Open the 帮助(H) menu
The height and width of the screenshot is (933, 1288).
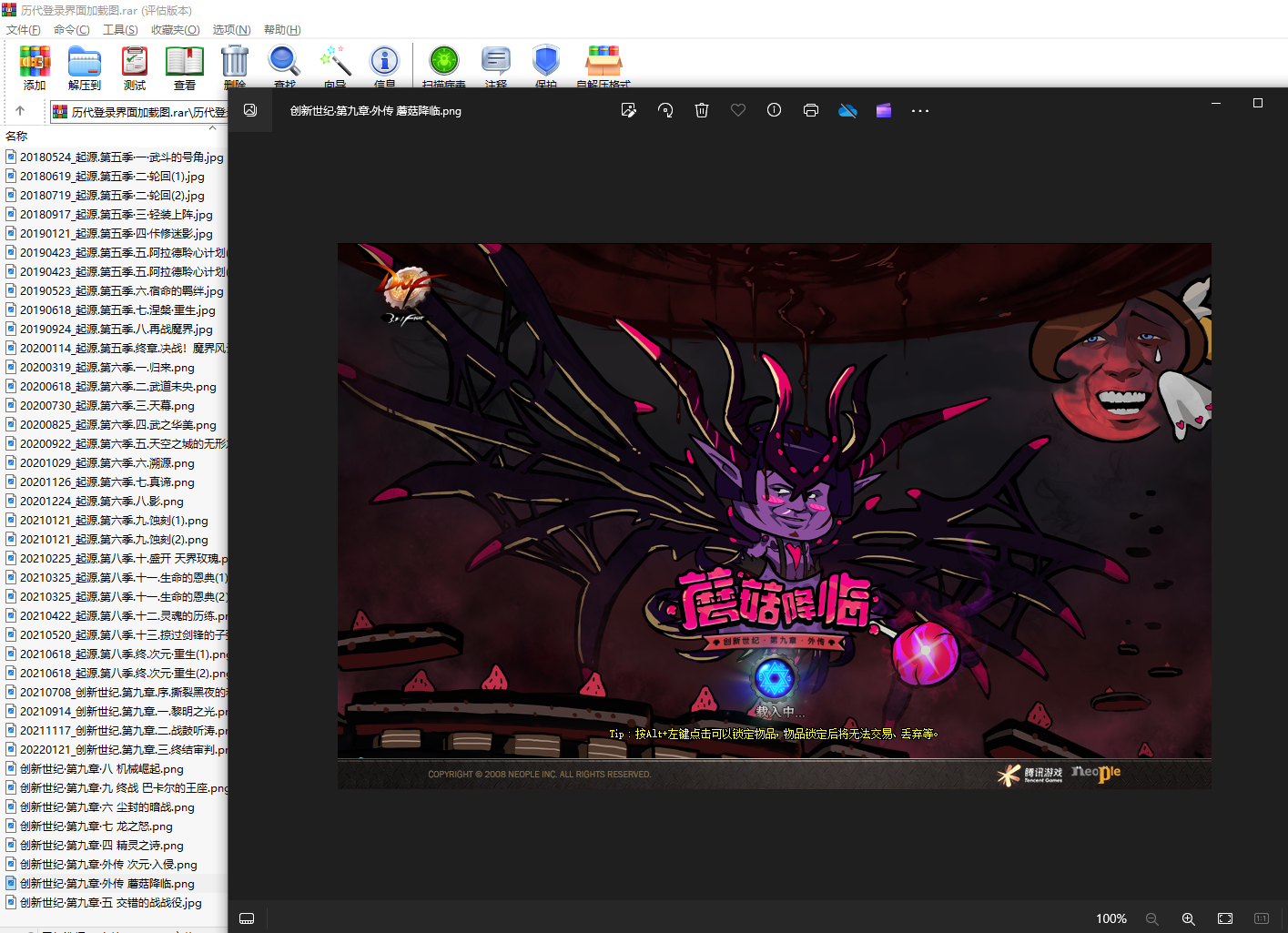(282, 30)
